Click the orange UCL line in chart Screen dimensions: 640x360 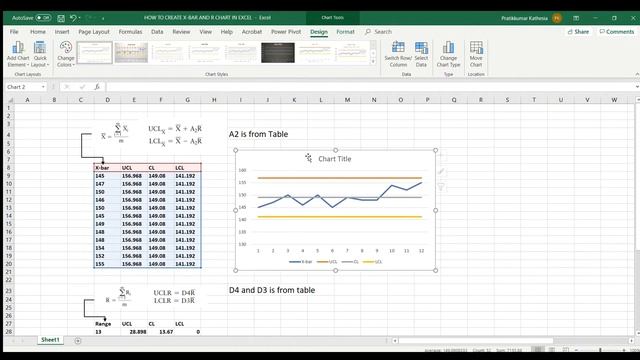click(339, 178)
